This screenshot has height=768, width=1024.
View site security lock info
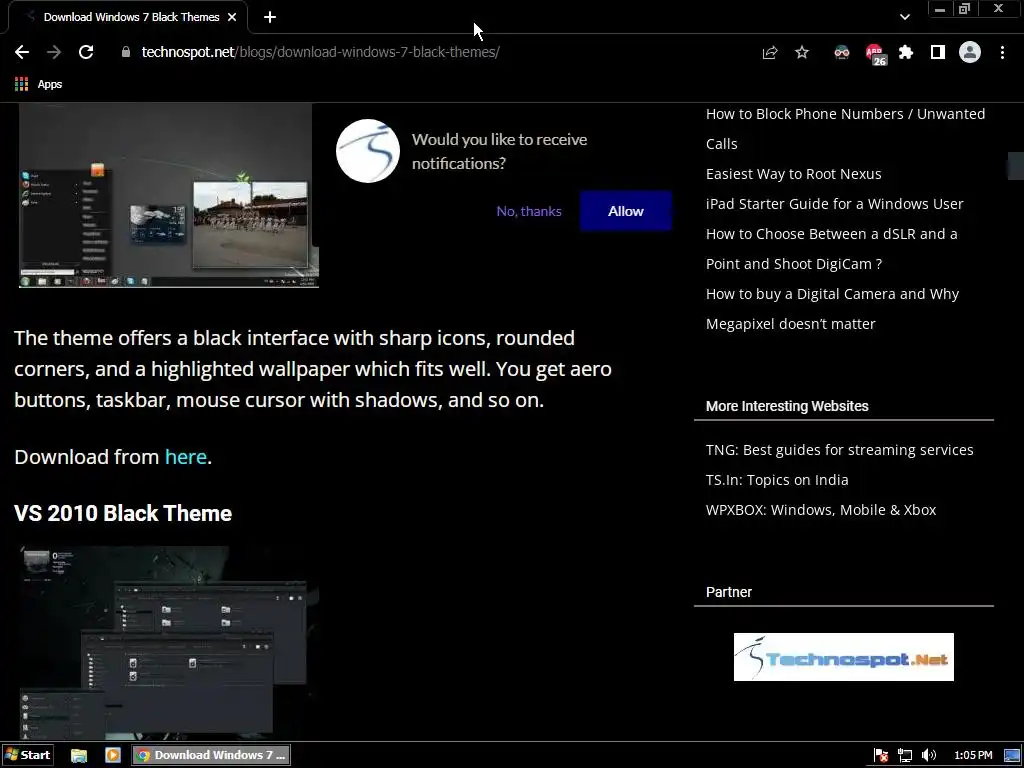(x=126, y=52)
